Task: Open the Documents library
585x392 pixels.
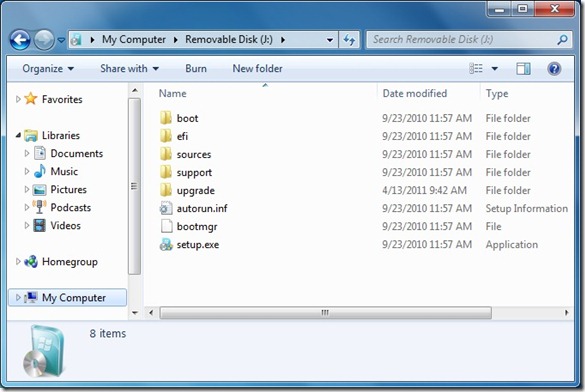Action: click(x=76, y=153)
